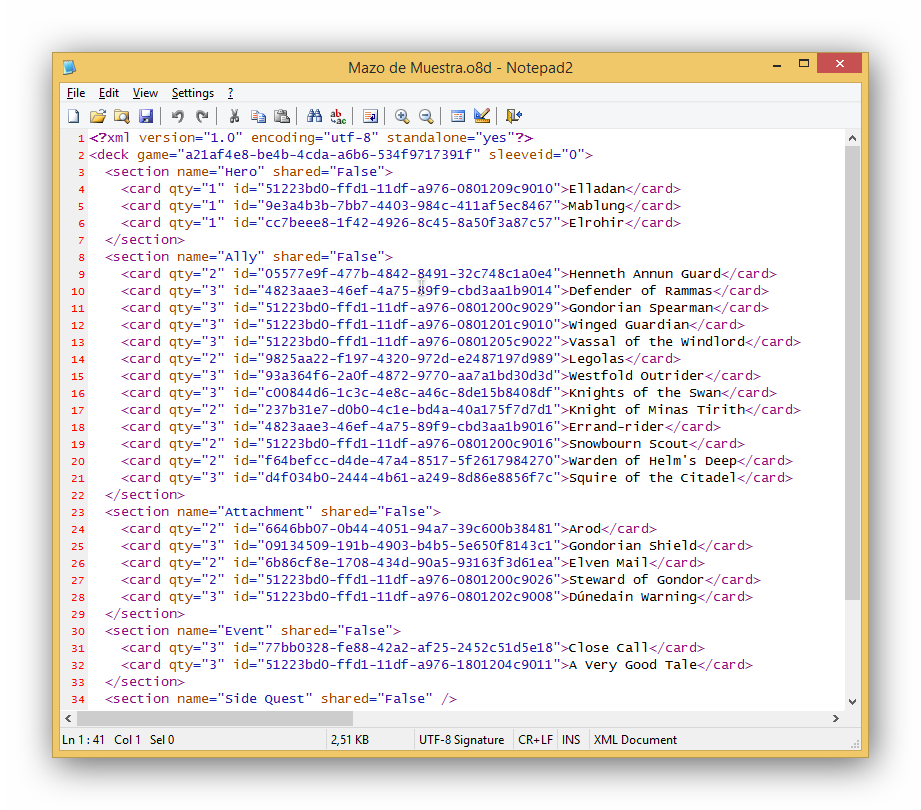Click 'Gondorian Shield' text
This screenshot has width=921, height=810.
pyautogui.click(x=633, y=546)
